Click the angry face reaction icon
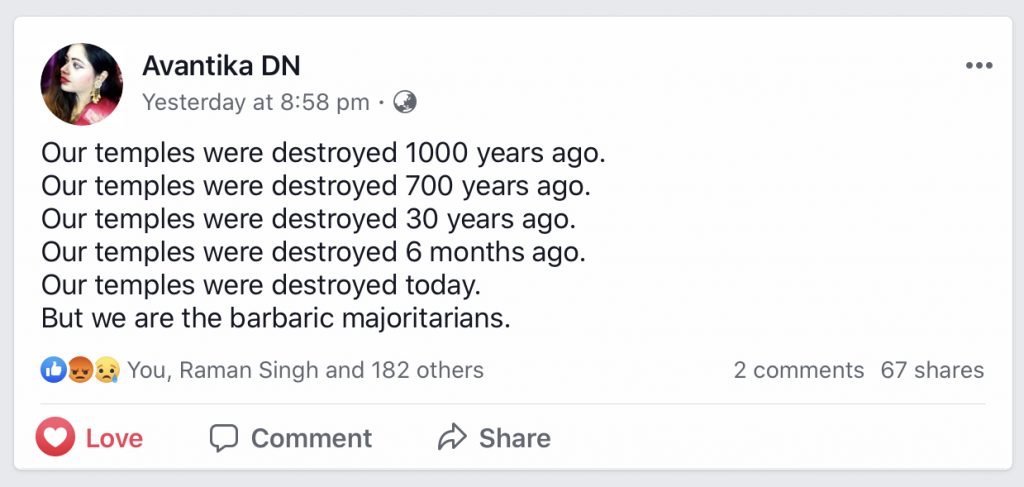The image size is (1024, 487). pos(80,370)
